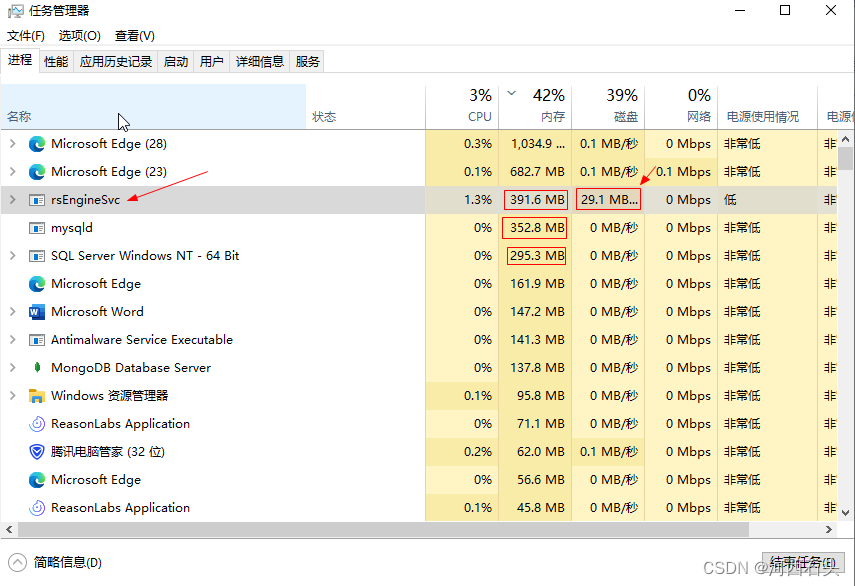Expand SQL Server Windows NT - 64 Bit
Screen dimensions: 855x586
[x=13, y=256]
